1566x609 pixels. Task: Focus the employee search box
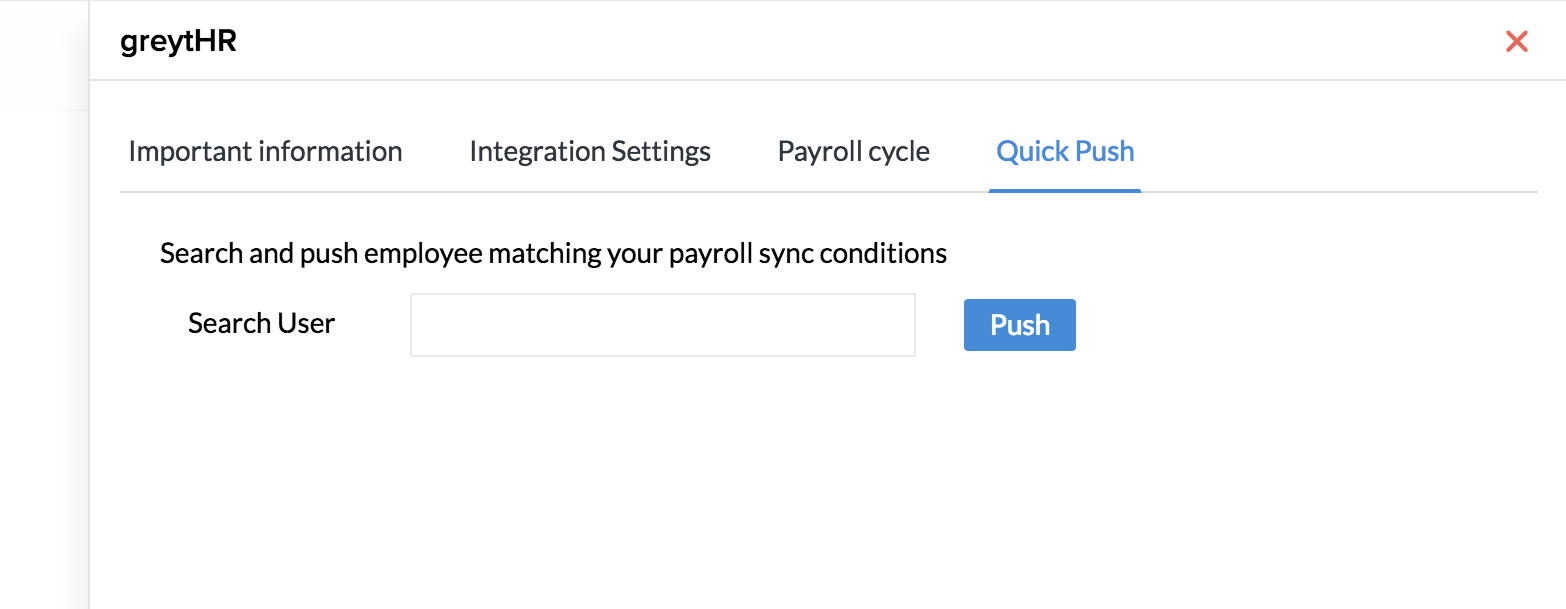click(x=662, y=325)
